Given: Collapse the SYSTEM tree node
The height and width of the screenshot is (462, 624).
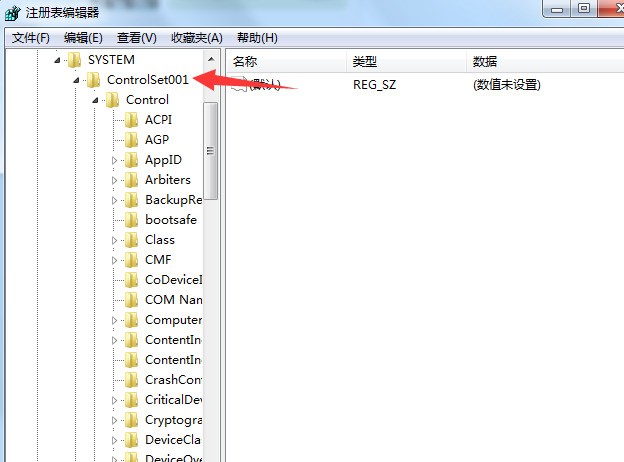Looking at the screenshot, I should coord(57,60).
